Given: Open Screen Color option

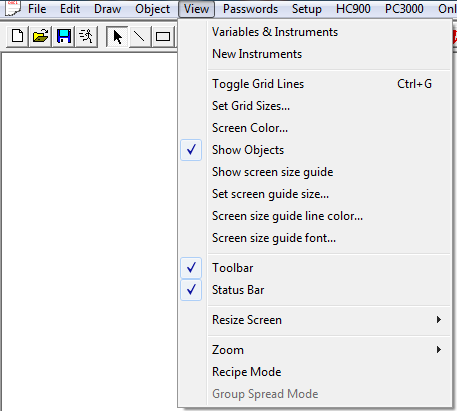Looking at the screenshot, I should (x=315, y=128).
